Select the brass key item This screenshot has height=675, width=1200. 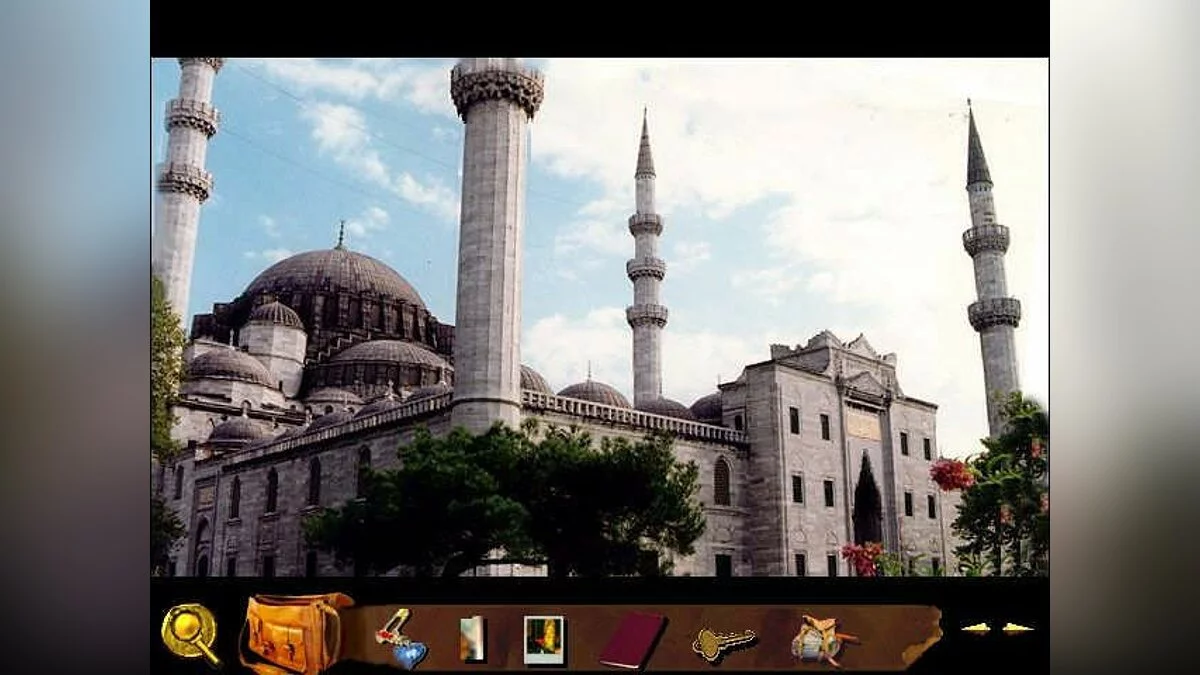[724, 643]
